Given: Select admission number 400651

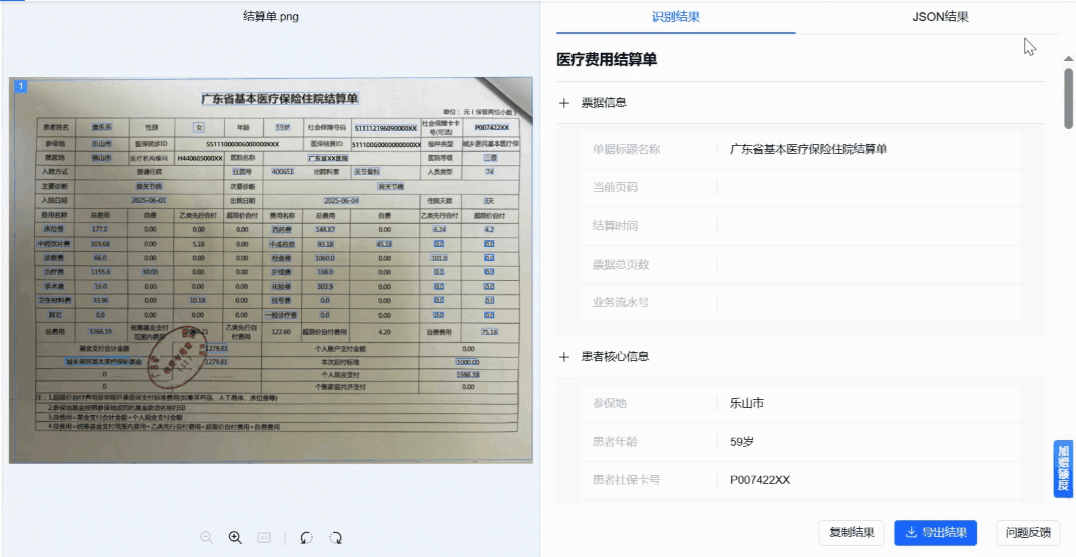Looking at the screenshot, I should pyautogui.click(x=283, y=171).
